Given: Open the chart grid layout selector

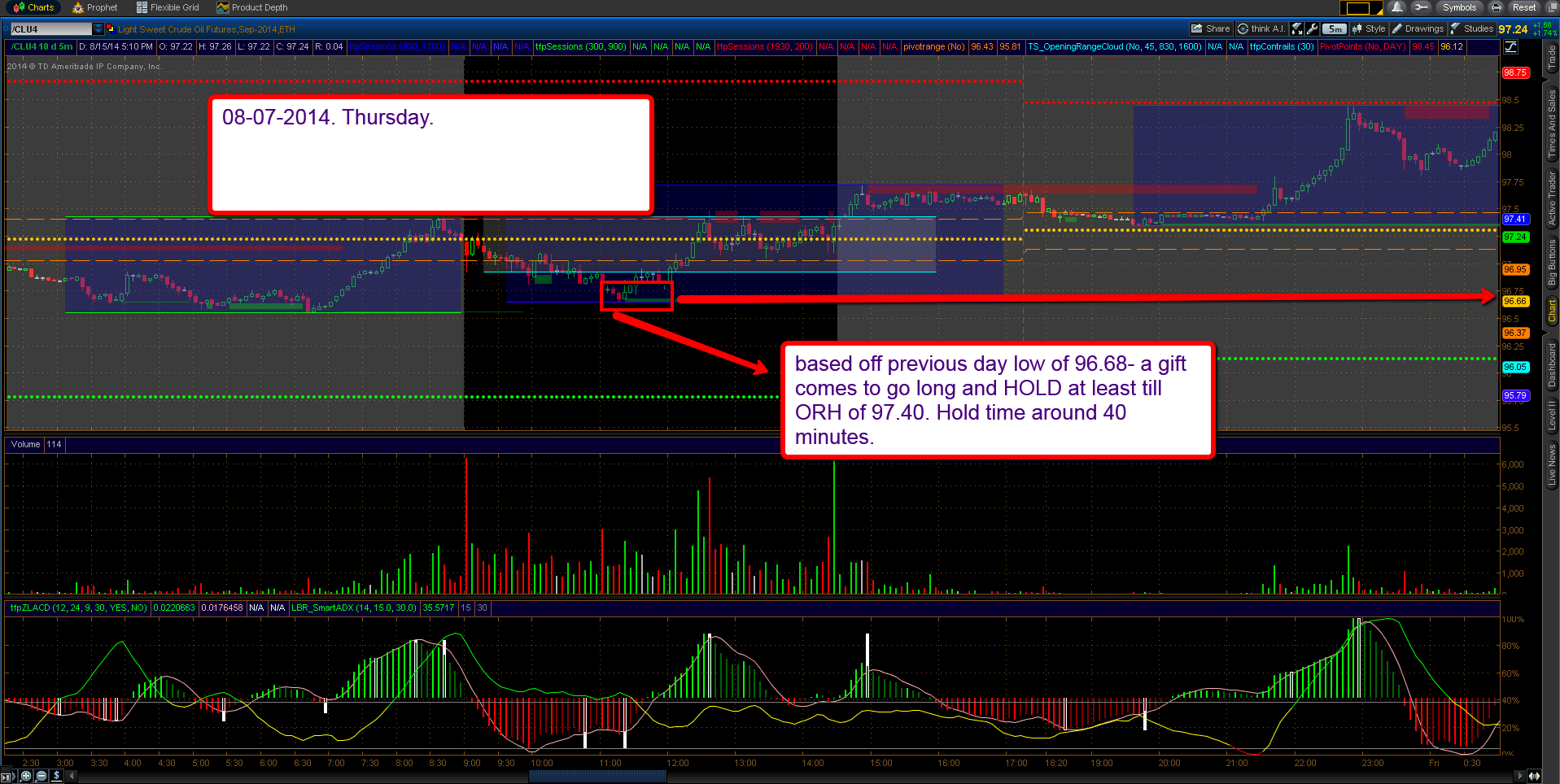Looking at the screenshot, I should point(1360,8).
